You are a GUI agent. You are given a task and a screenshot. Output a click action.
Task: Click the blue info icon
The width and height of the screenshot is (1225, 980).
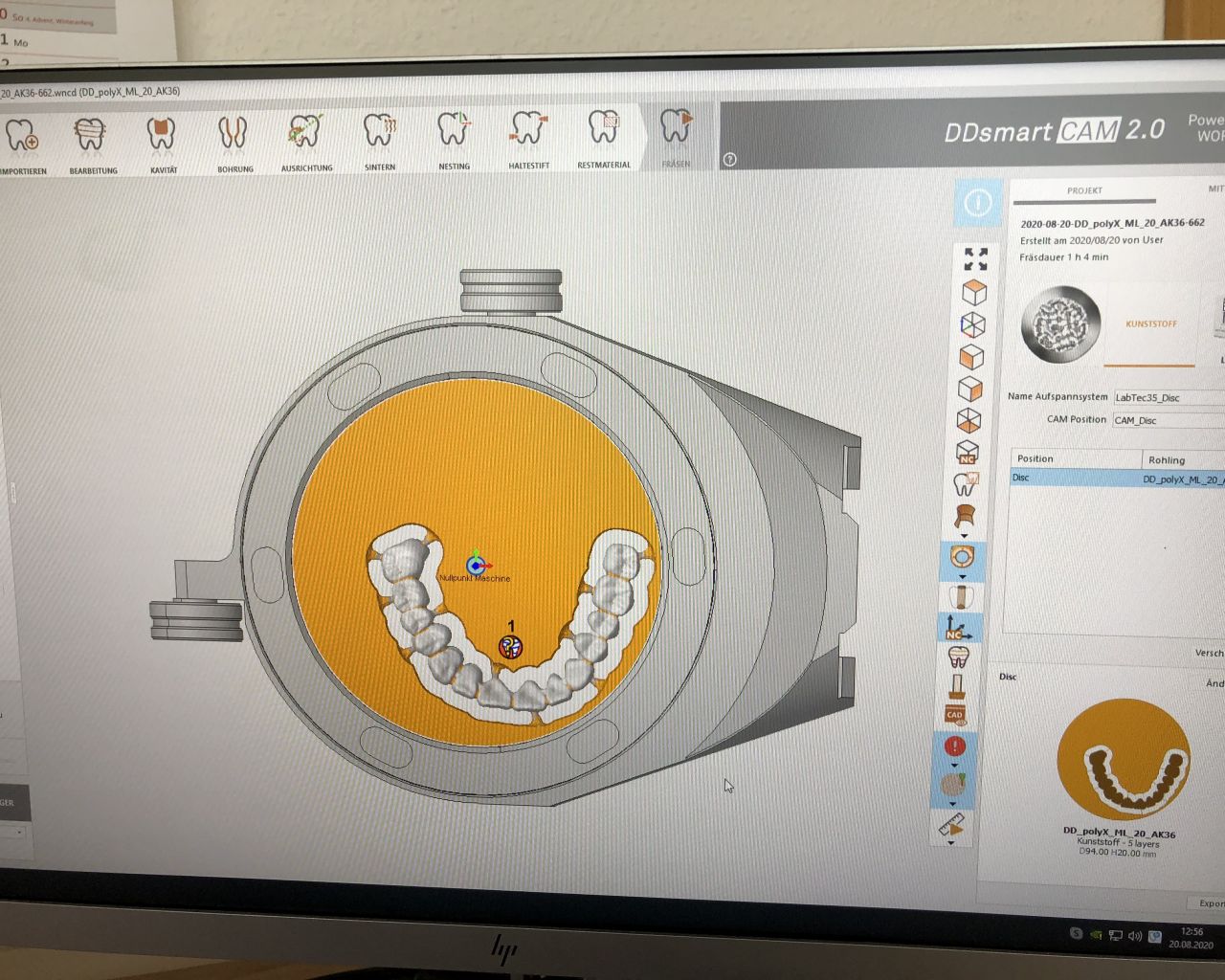(977, 203)
